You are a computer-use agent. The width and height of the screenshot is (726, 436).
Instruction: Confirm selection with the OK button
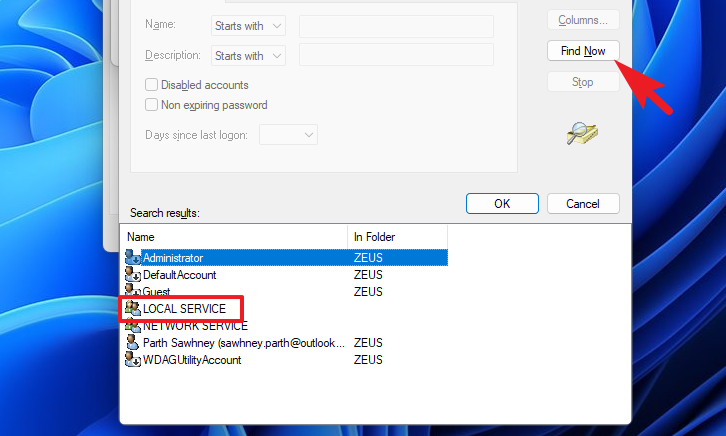502,204
